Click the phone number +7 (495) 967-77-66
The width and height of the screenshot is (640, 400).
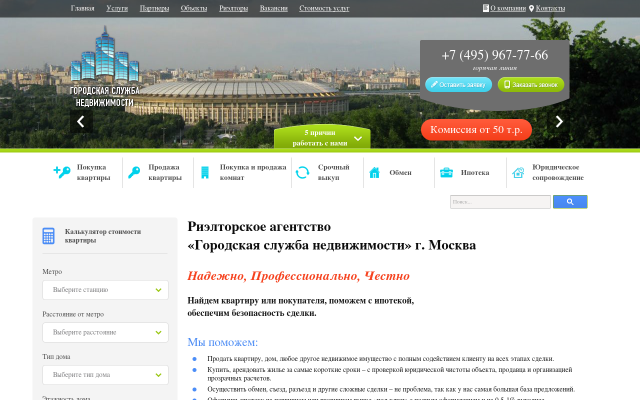495,55
